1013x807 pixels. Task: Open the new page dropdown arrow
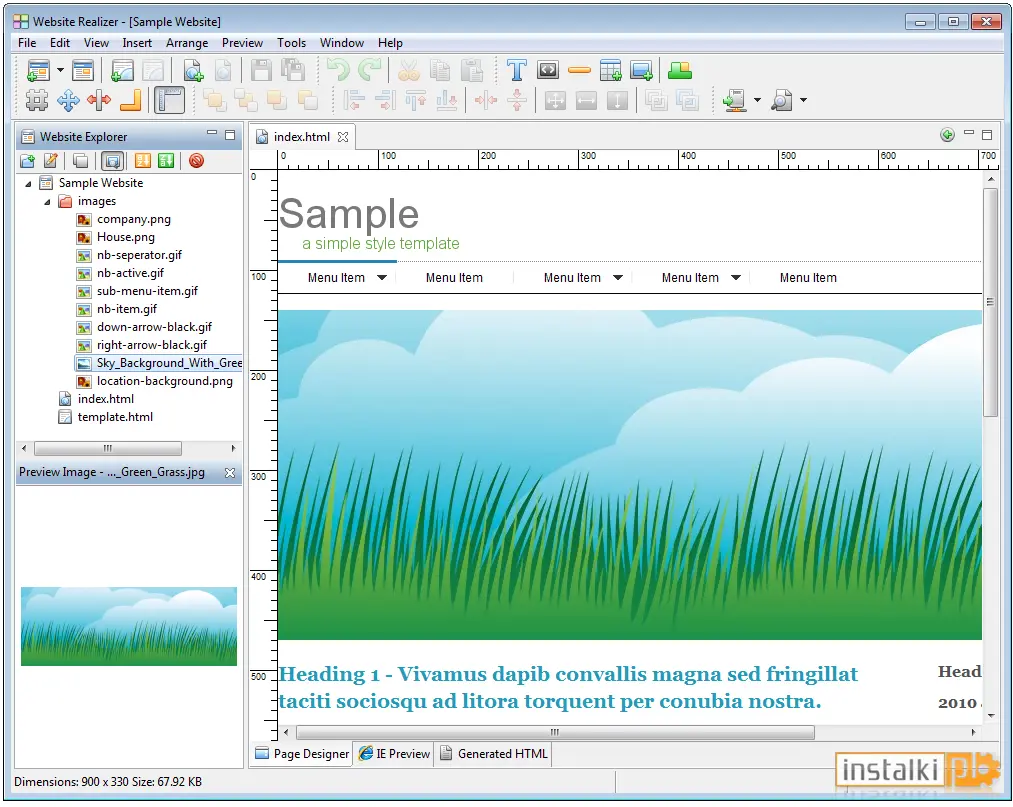(60, 70)
